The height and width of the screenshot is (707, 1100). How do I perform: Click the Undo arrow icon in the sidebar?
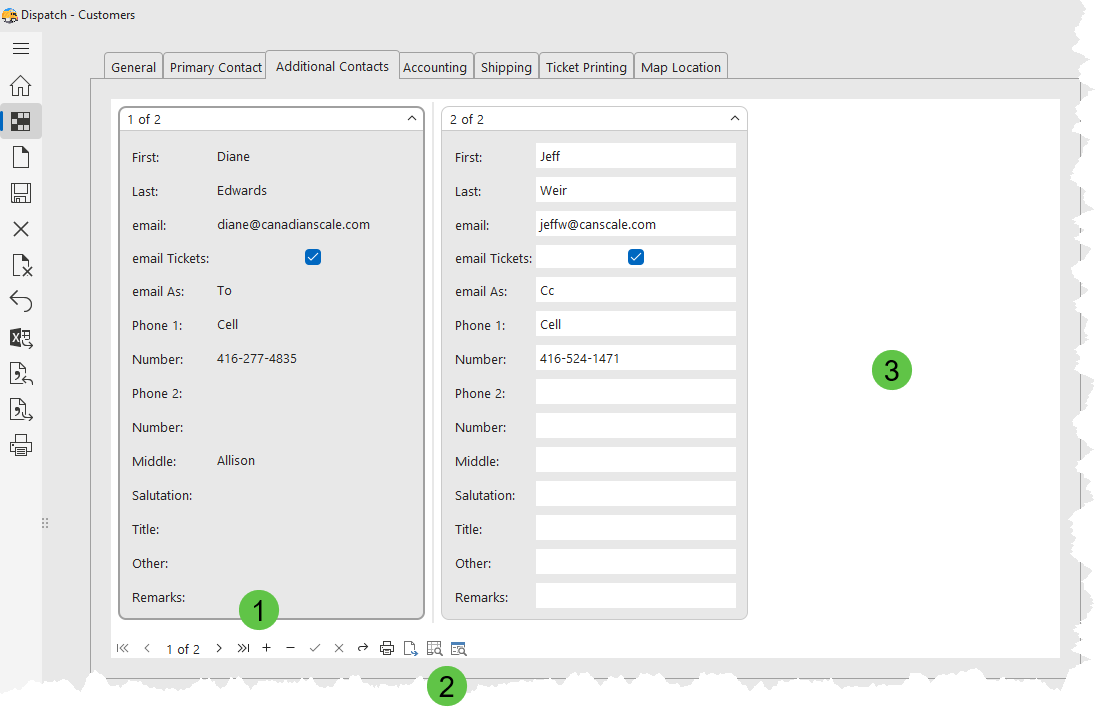pyautogui.click(x=21, y=301)
